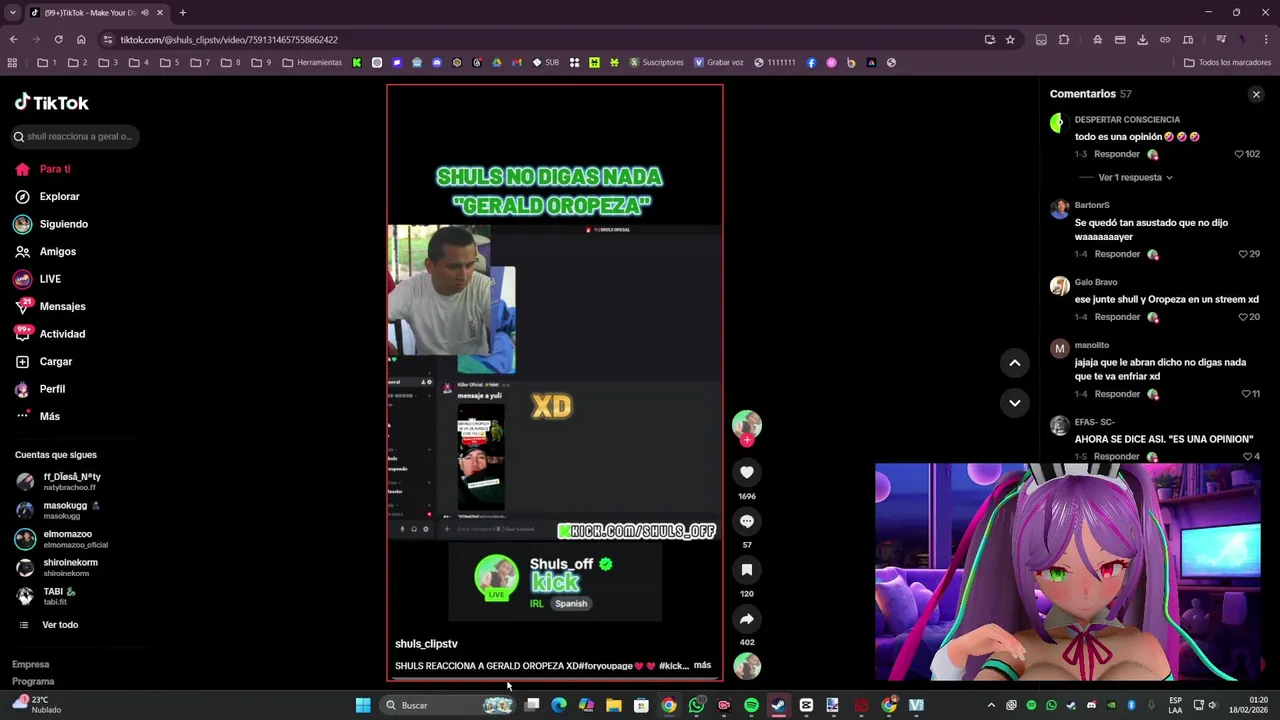Viewport: 1280px width, 720px height.
Task: Click the TikTok logo in the sidebar
Action: pos(51,102)
